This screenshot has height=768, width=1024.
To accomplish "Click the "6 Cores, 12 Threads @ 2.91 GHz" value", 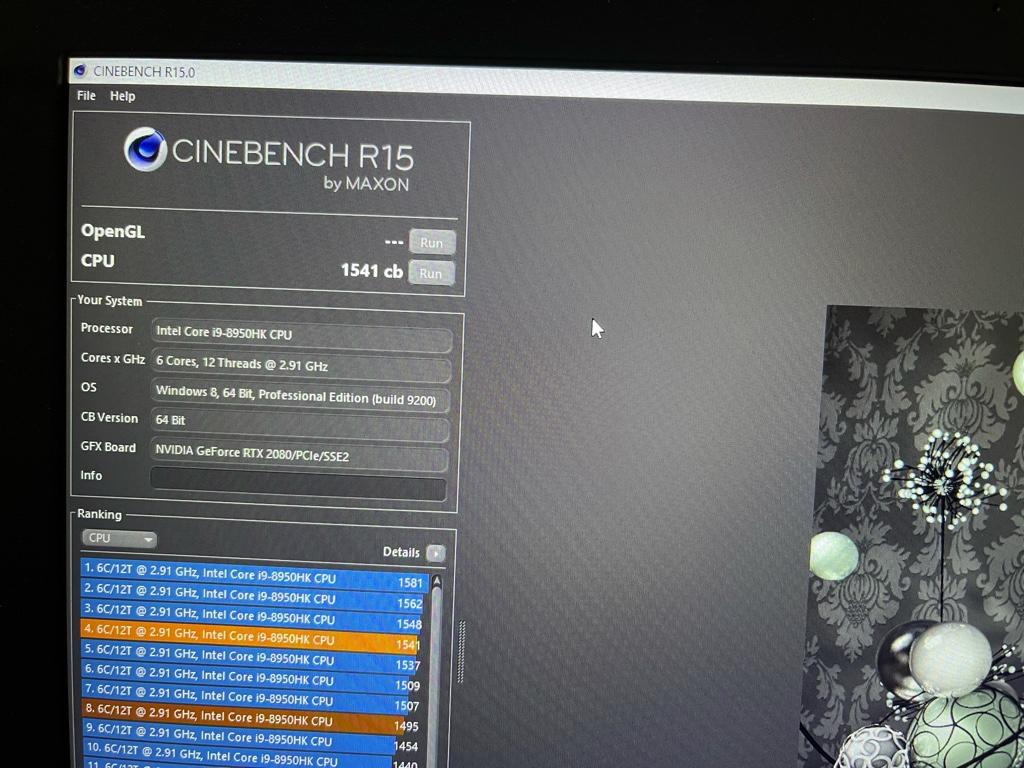I will (x=301, y=365).
